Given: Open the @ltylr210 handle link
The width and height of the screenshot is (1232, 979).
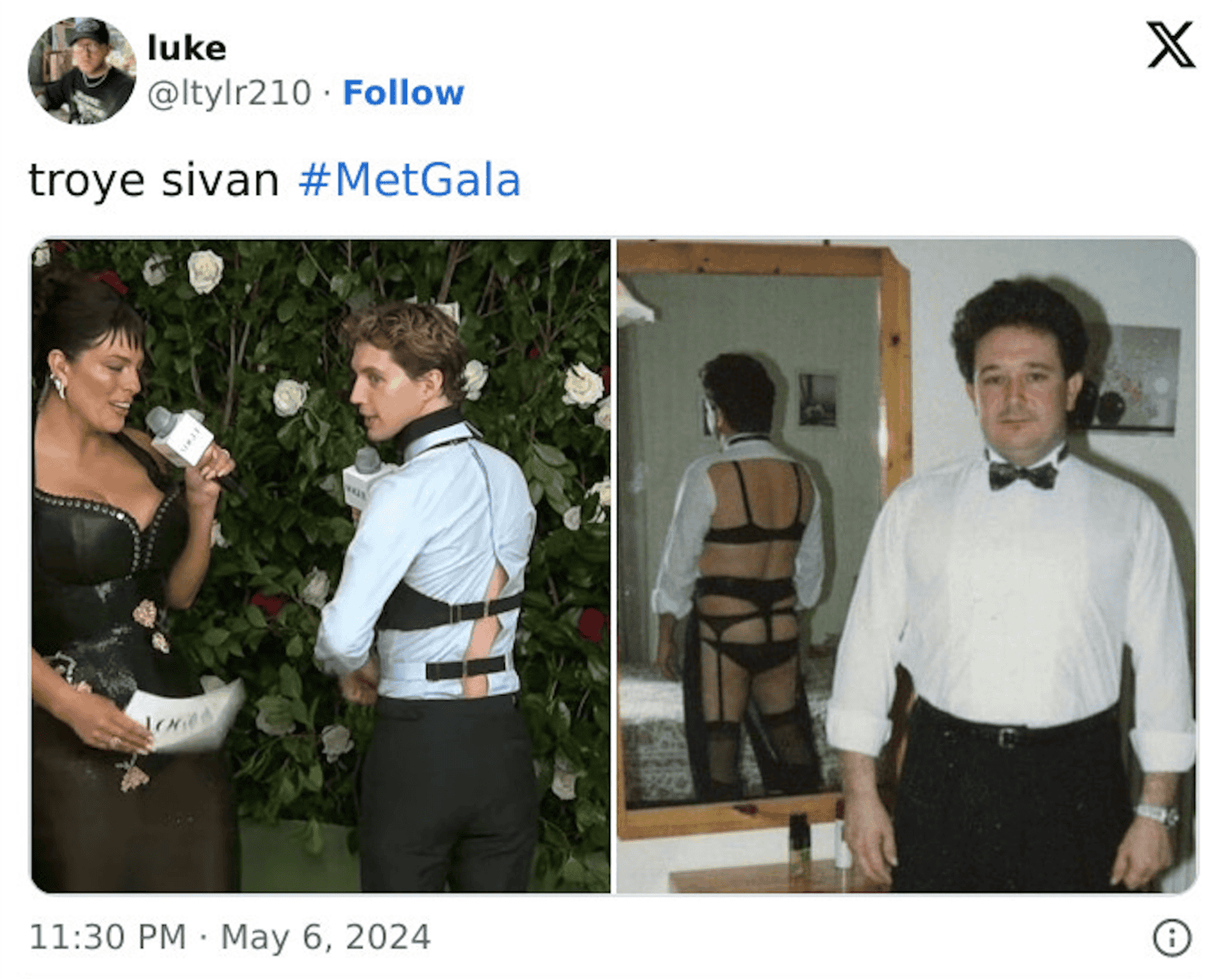Looking at the screenshot, I should (x=229, y=93).
